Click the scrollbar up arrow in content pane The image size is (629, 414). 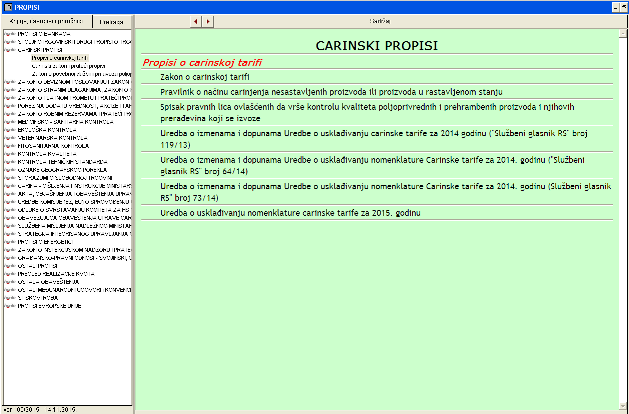click(623, 33)
